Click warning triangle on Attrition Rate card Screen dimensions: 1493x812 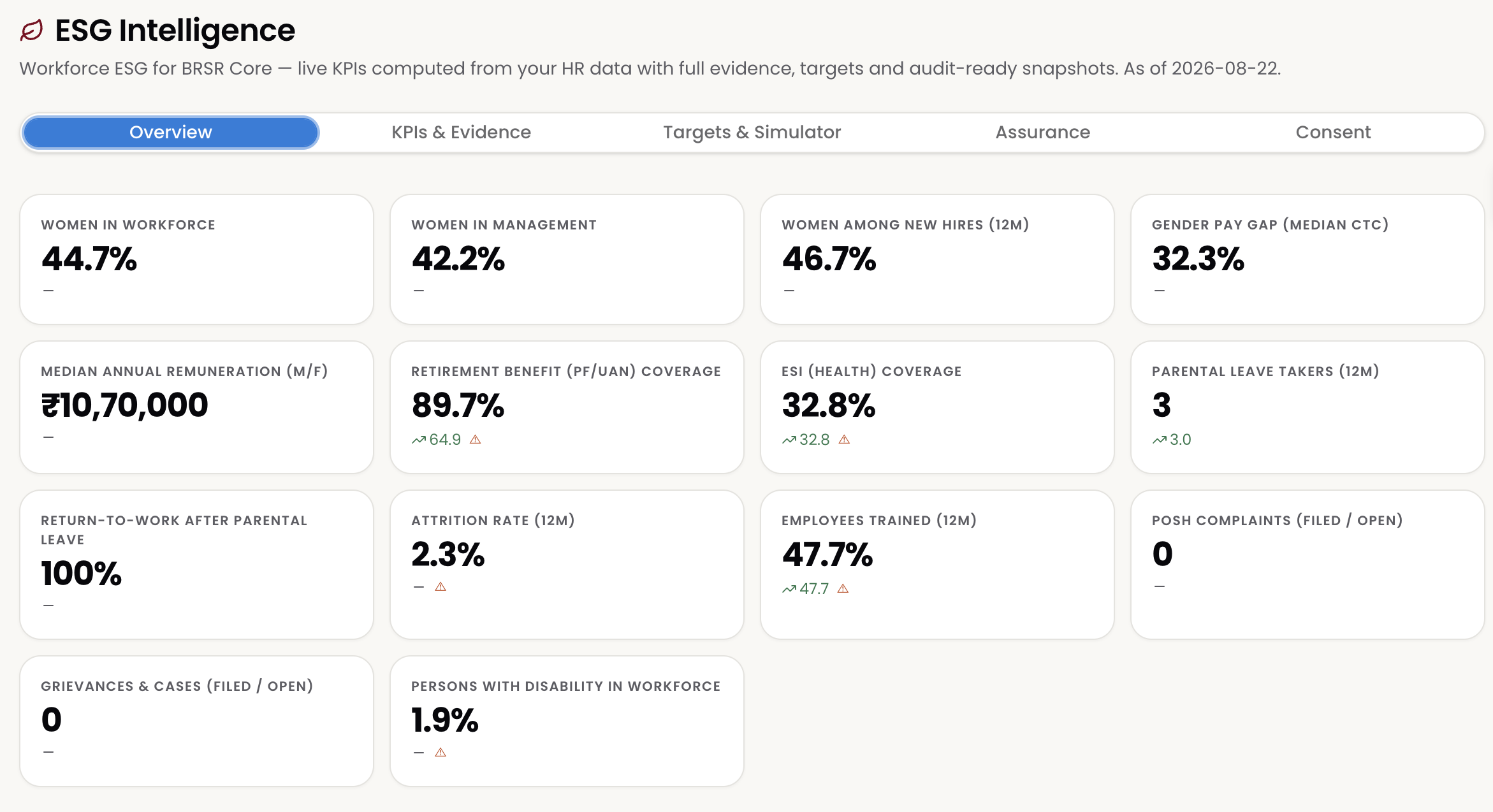441,586
